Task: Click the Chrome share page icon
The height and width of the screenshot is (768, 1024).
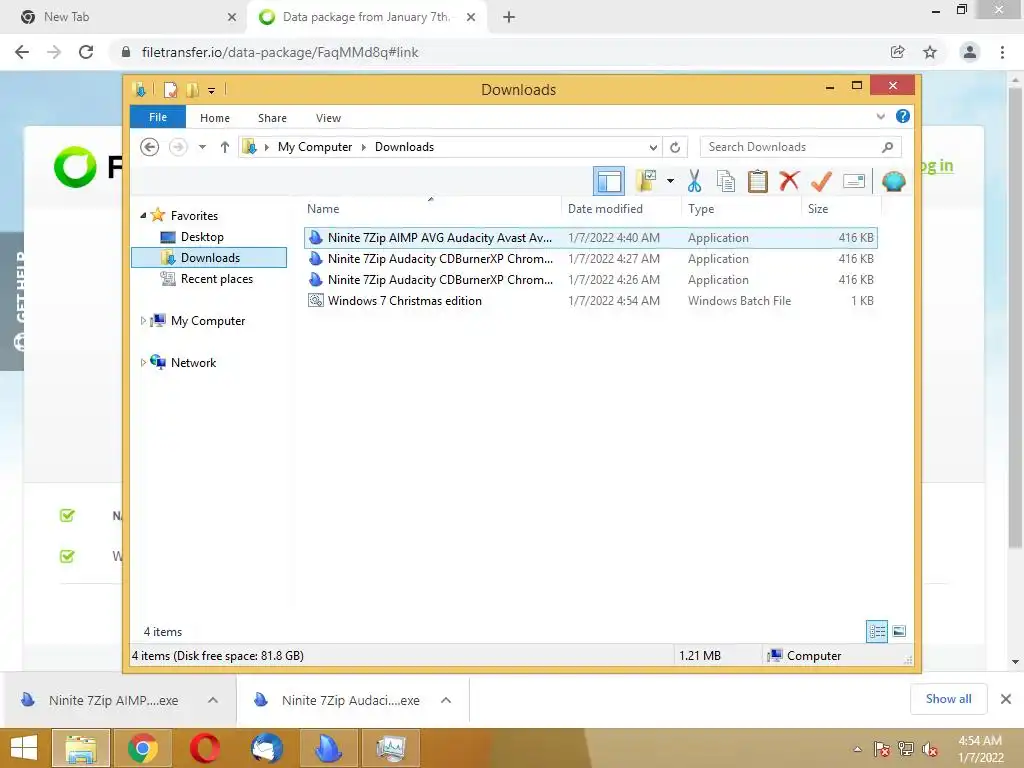Action: pos(898,52)
